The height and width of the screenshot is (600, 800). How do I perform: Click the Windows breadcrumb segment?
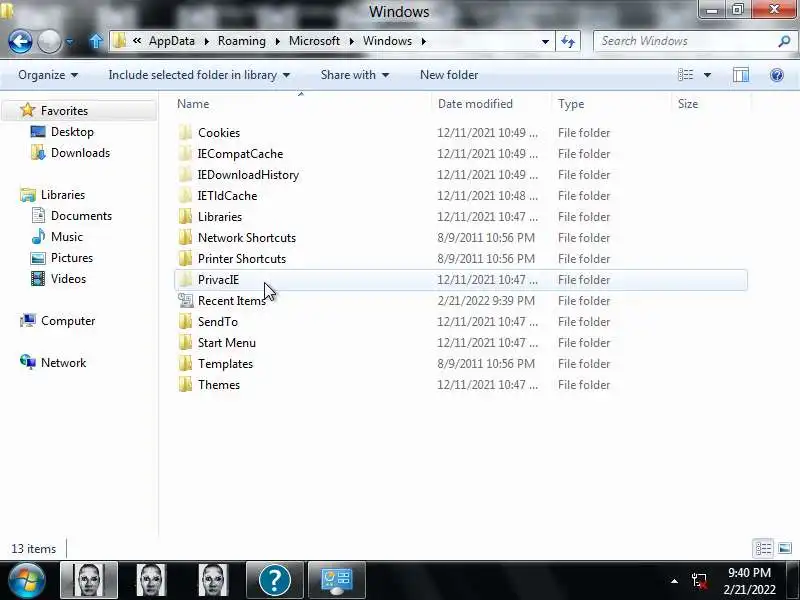click(387, 41)
